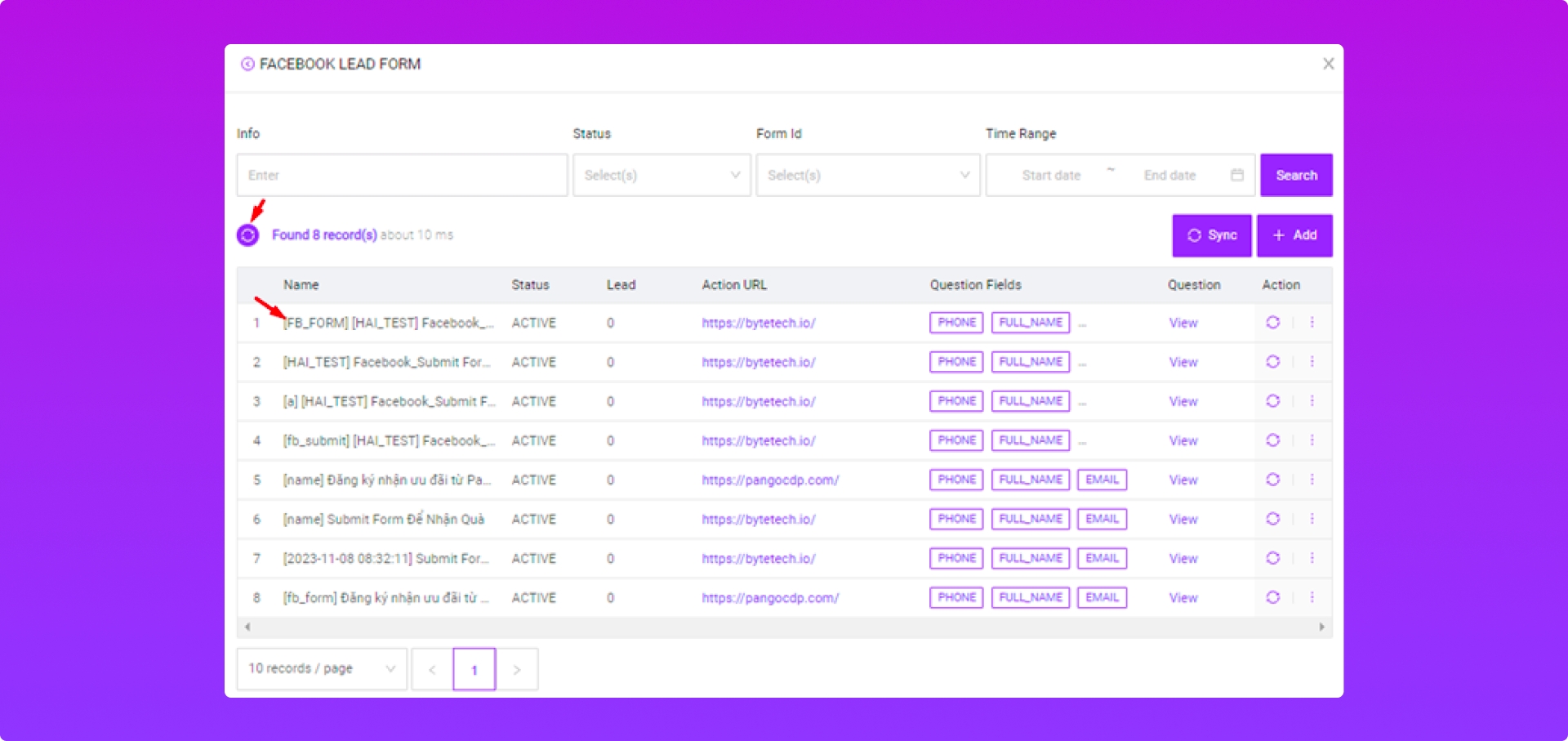Open the Form Id dropdown

coord(867,175)
